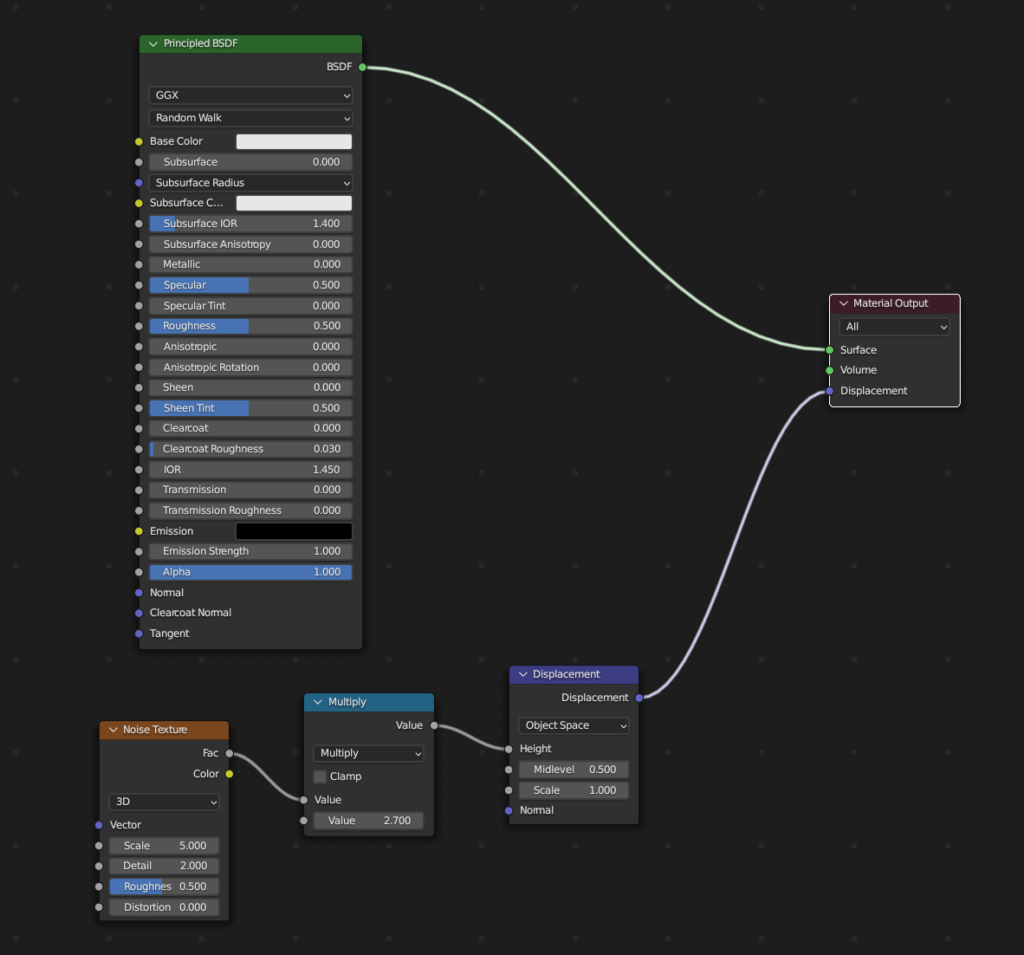Click the Noise Texture Fac output socket
1024x955 pixels.
click(x=229, y=753)
